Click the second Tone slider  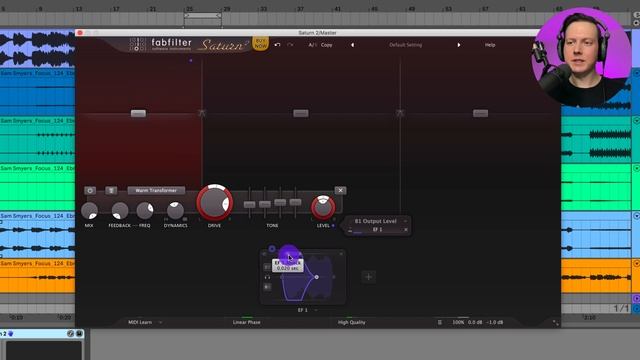264,204
